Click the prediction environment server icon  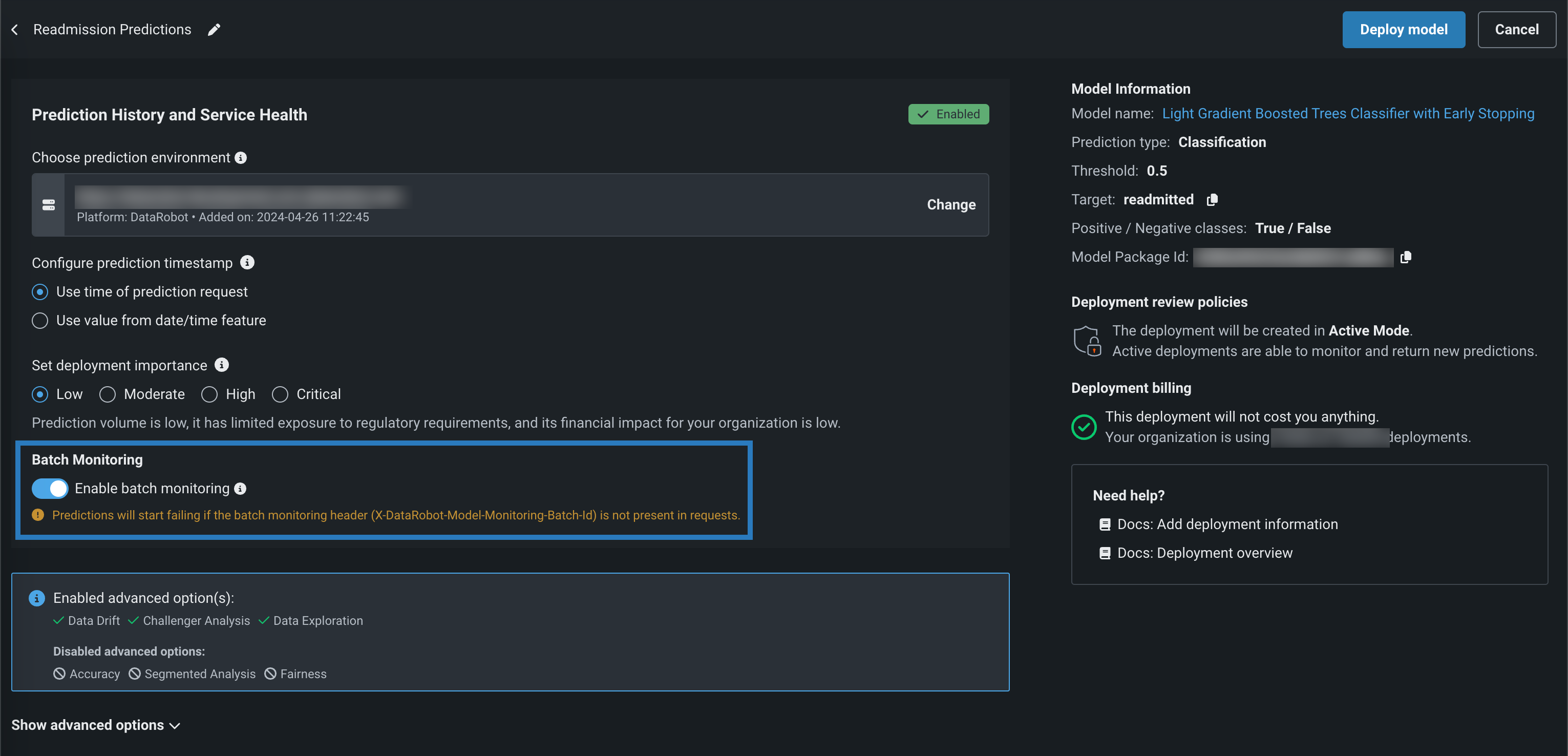(x=49, y=205)
